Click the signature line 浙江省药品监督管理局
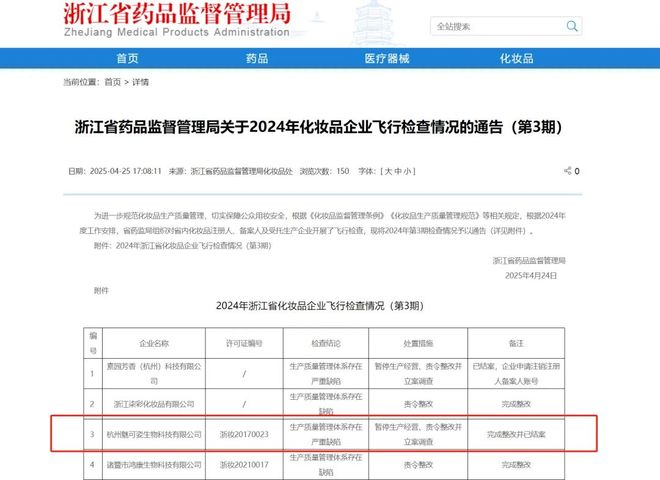Screen dimensions: 660x480 click(x=529, y=260)
